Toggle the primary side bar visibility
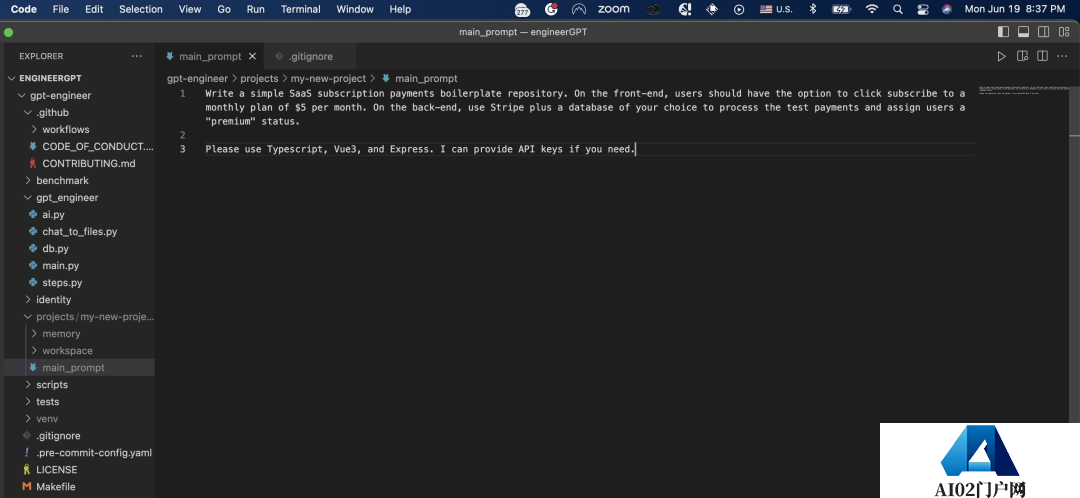The image size is (1080, 498). pos(1005,32)
